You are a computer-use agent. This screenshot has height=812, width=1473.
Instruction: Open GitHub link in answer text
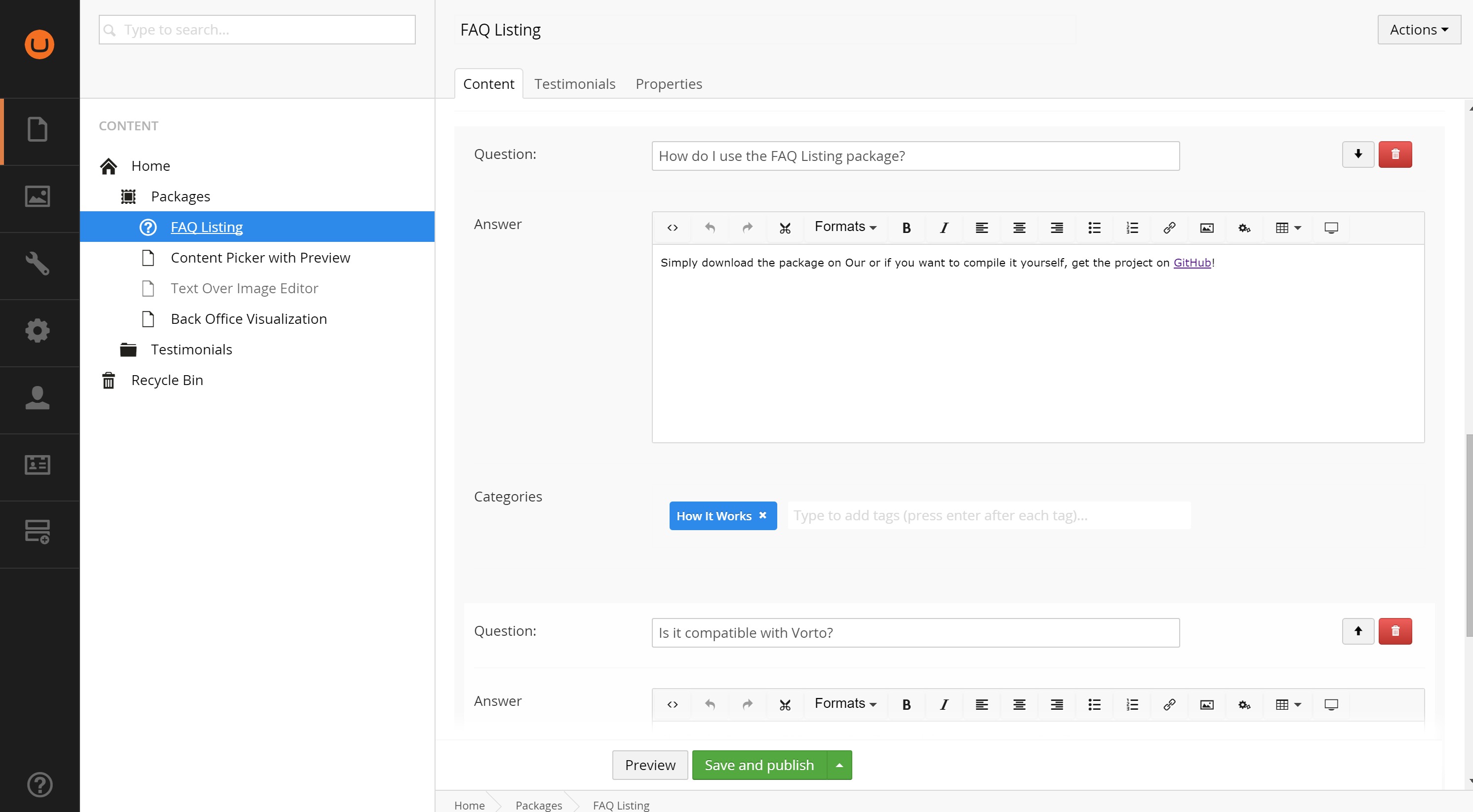click(1192, 263)
